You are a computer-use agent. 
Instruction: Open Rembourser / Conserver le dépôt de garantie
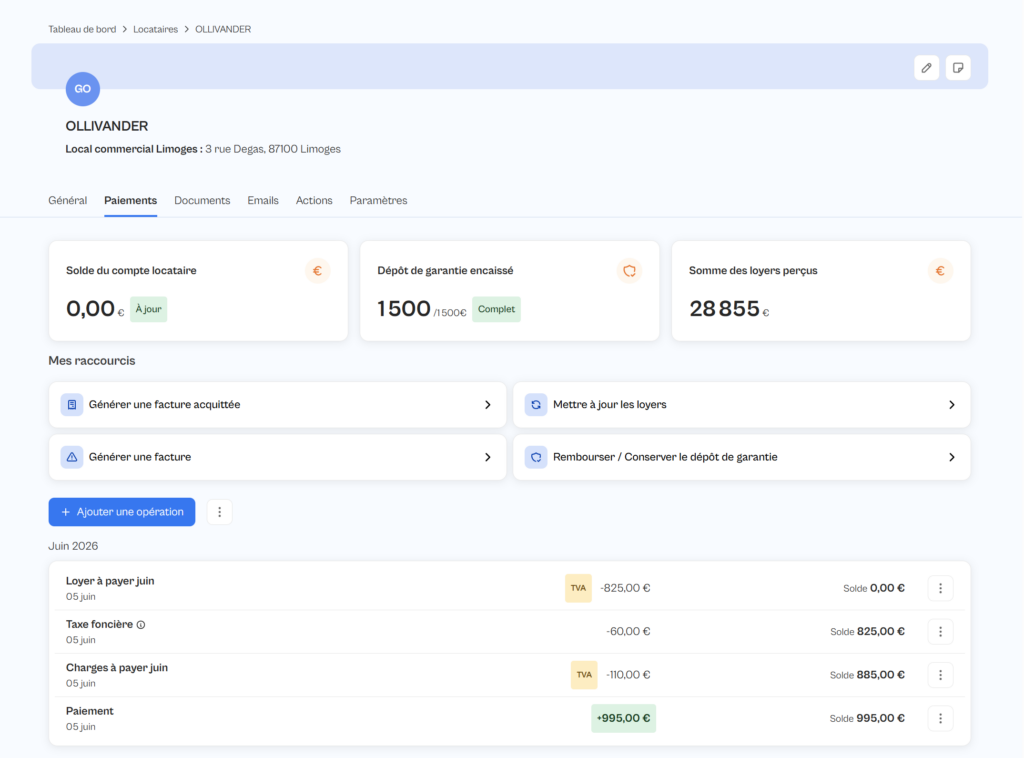click(742, 457)
